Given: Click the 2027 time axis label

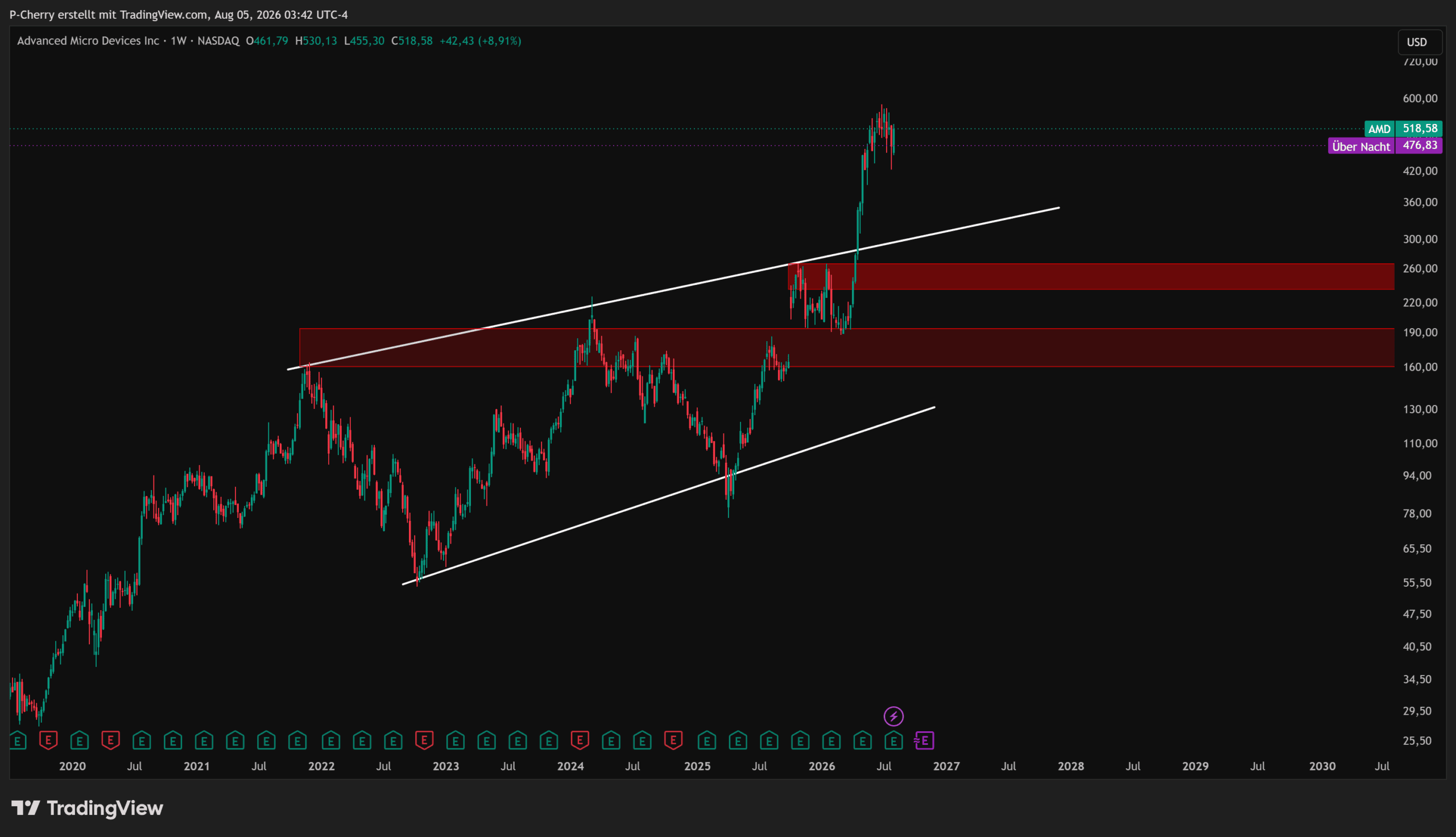Looking at the screenshot, I should point(946,766).
